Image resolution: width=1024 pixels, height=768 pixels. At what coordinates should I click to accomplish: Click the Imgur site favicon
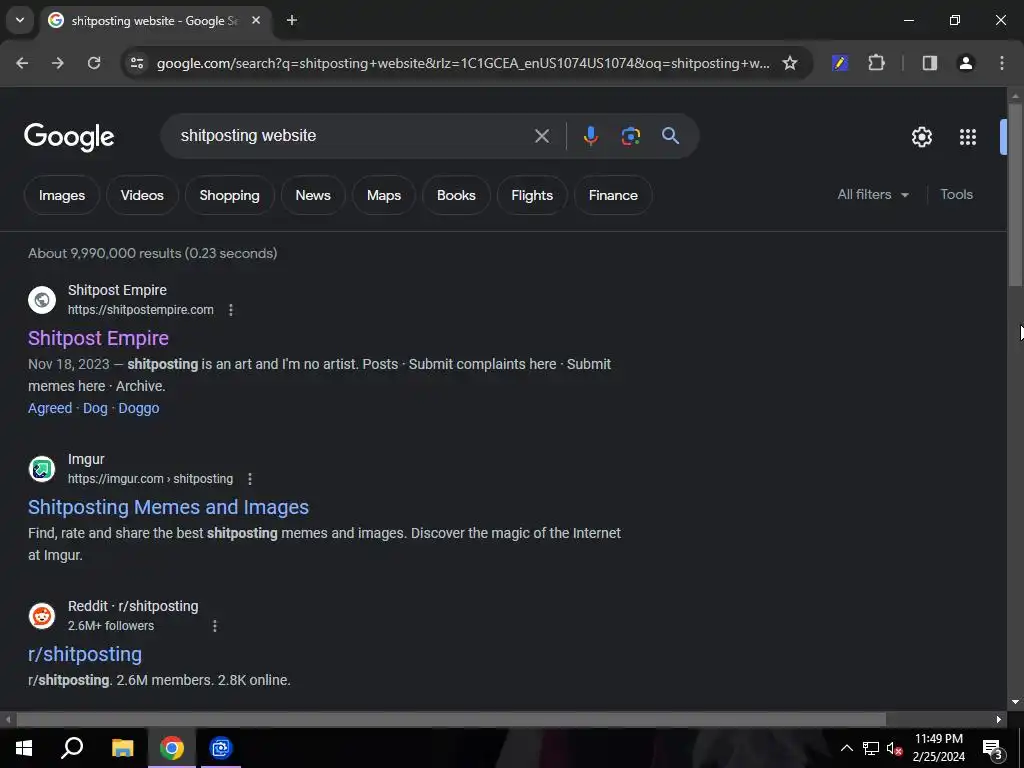click(42, 469)
